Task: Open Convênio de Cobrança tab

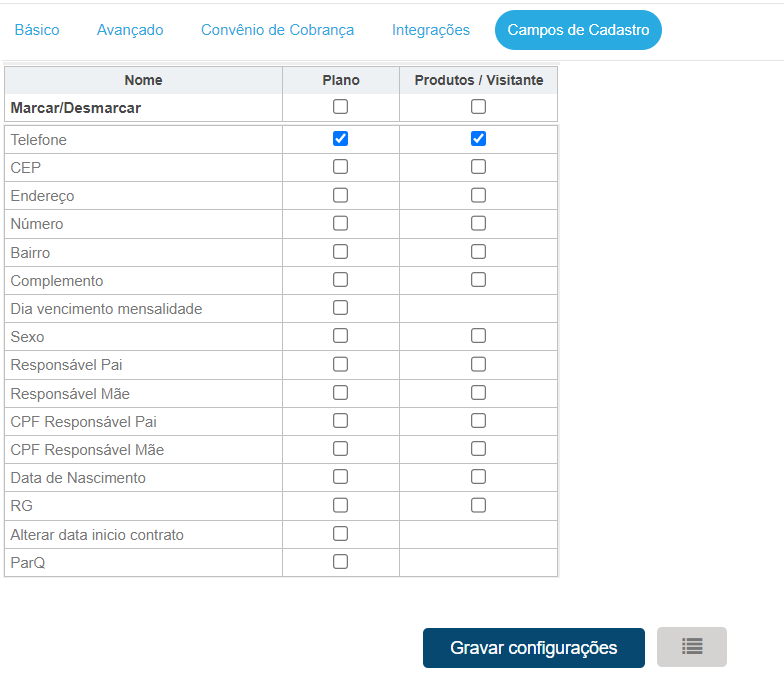Action: pos(277,30)
